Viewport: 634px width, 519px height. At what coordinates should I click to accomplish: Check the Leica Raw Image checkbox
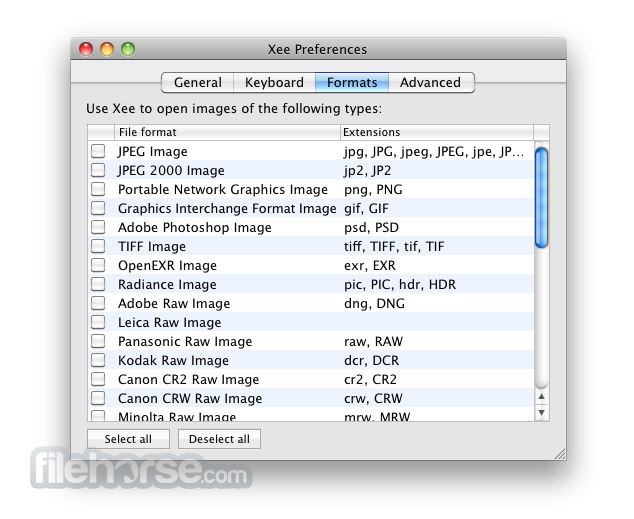point(98,322)
